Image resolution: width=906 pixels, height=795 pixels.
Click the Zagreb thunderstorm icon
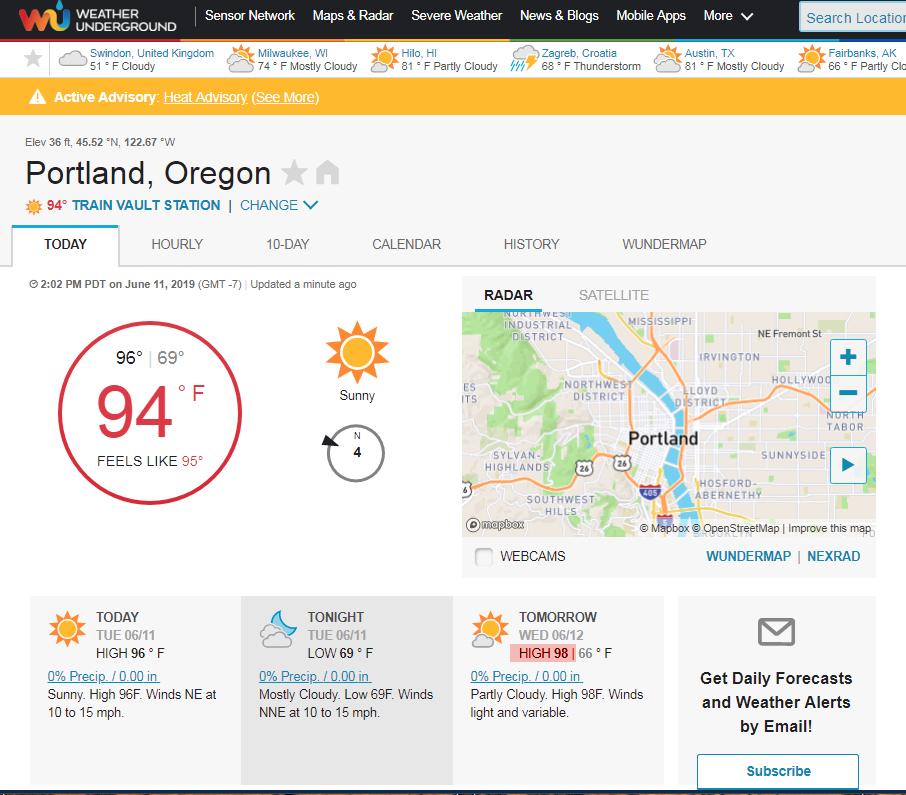[x=524, y=58]
